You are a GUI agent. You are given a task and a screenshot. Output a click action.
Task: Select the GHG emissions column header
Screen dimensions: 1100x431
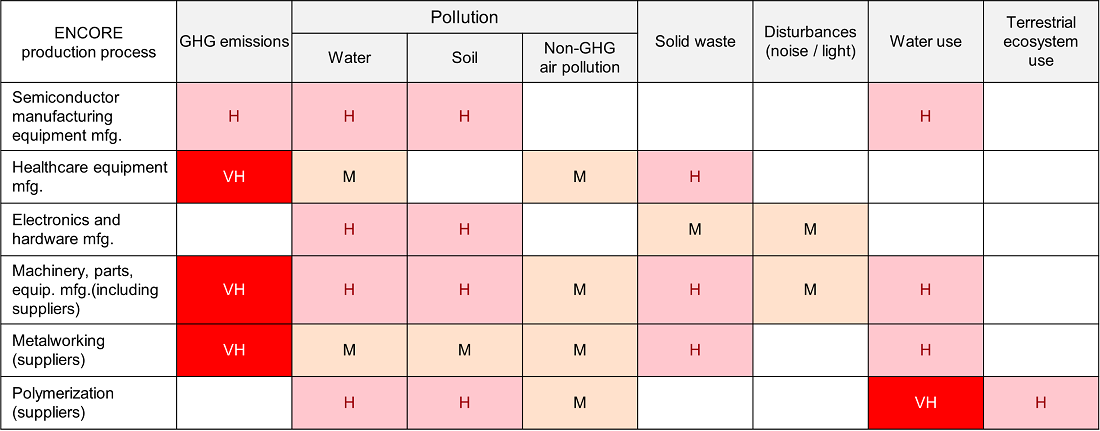(x=234, y=42)
